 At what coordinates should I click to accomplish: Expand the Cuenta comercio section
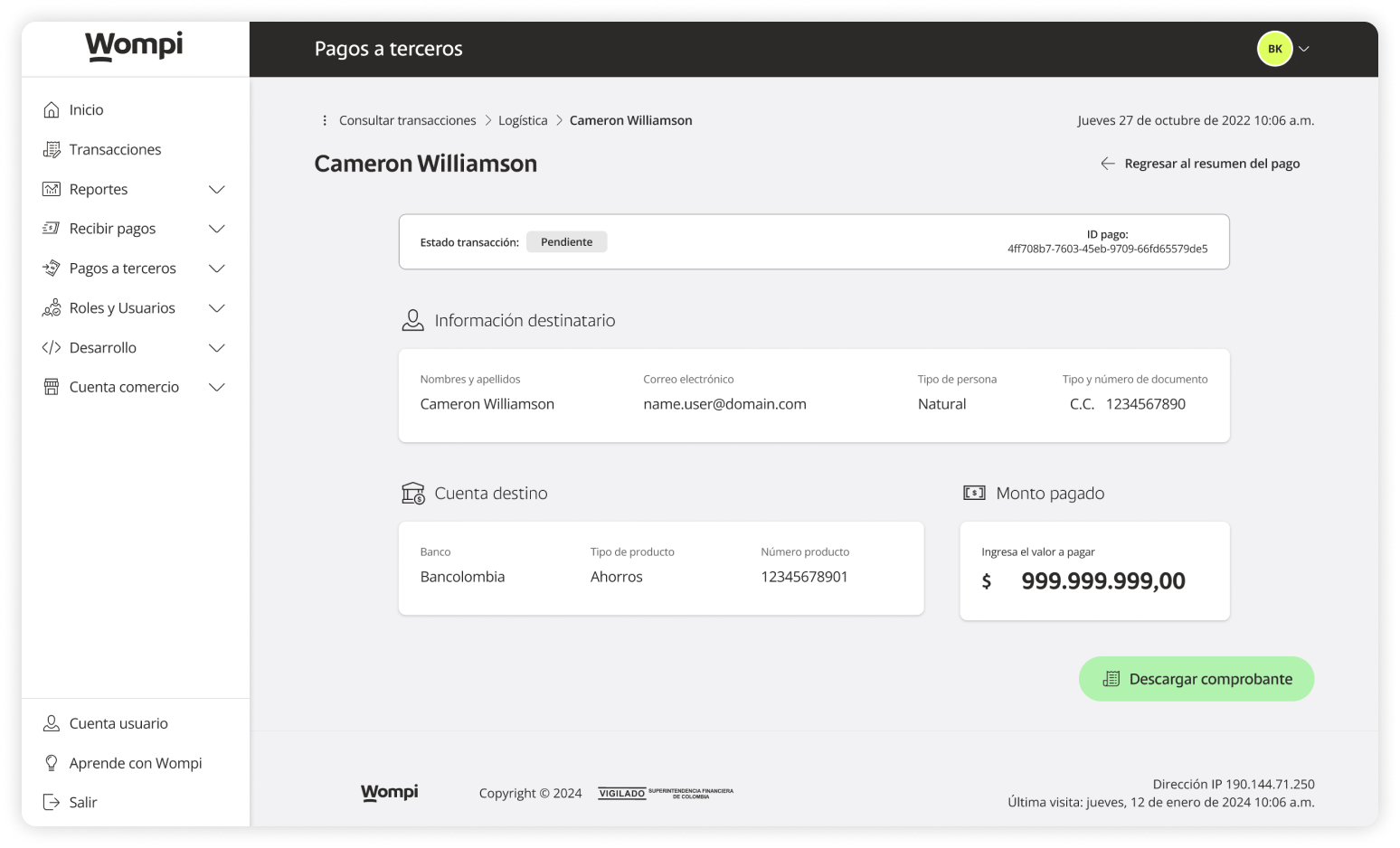(x=217, y=387)
